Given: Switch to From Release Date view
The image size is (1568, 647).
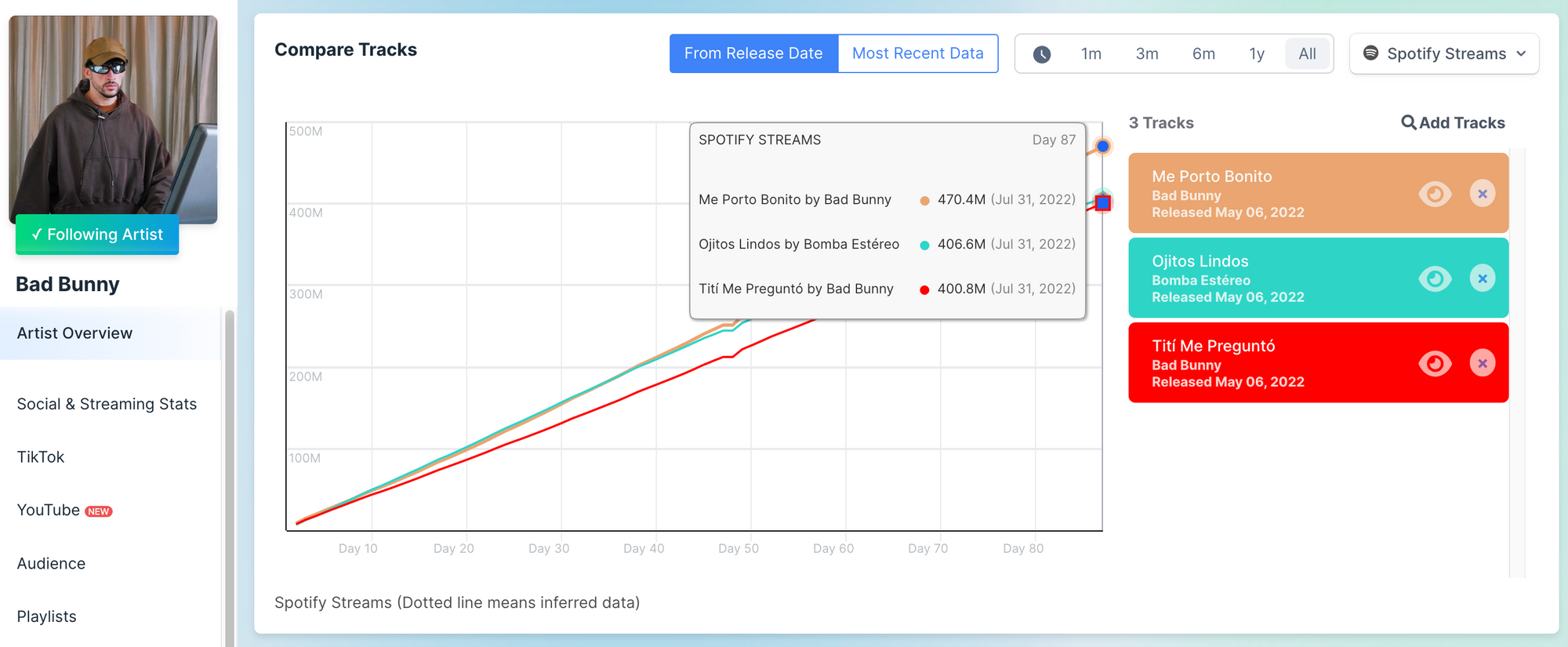Looking at the screenshot, I should pyautogui.click(x=753, y=53).
